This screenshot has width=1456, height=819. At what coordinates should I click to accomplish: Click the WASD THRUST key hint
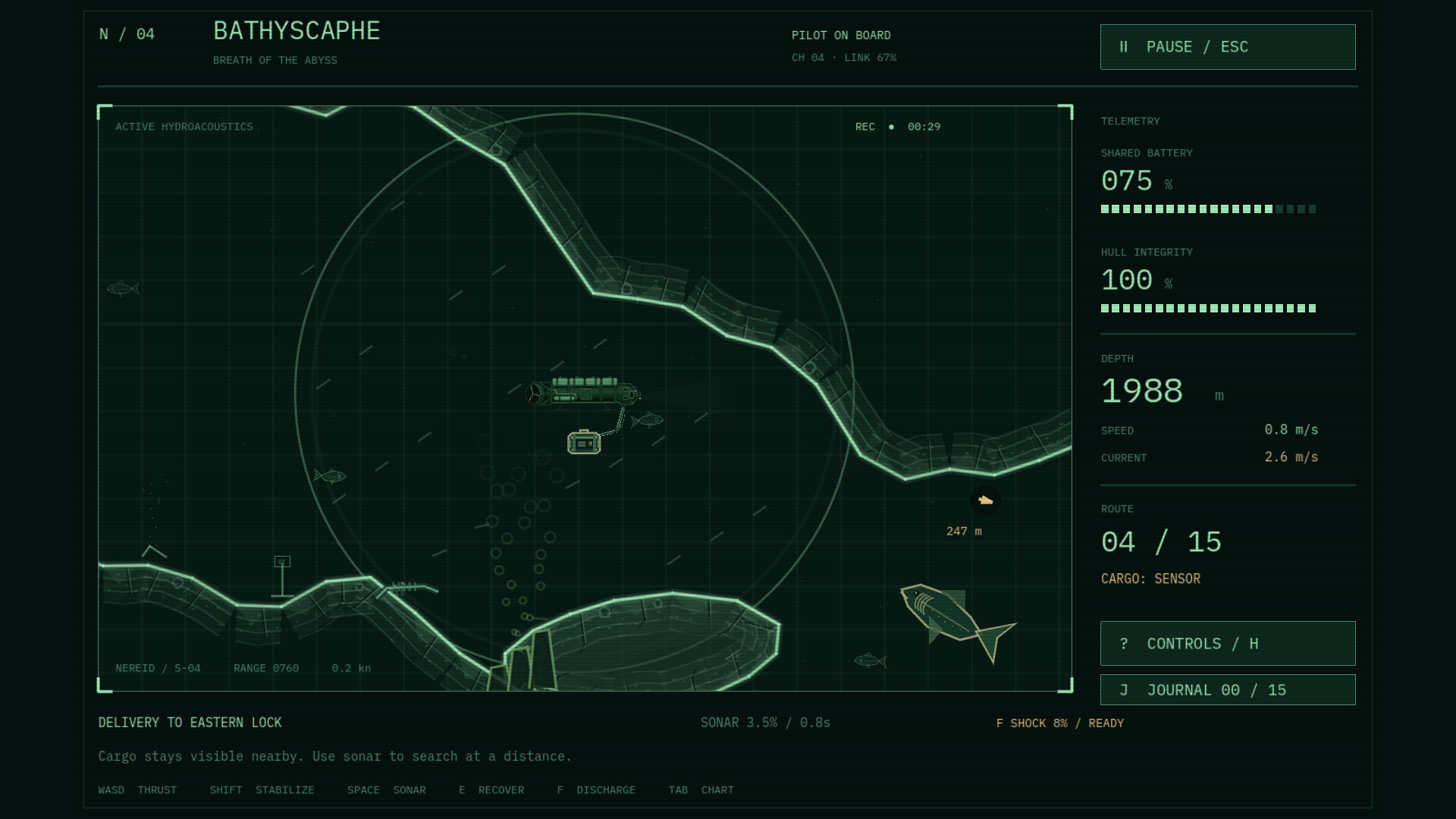point(137,790)
